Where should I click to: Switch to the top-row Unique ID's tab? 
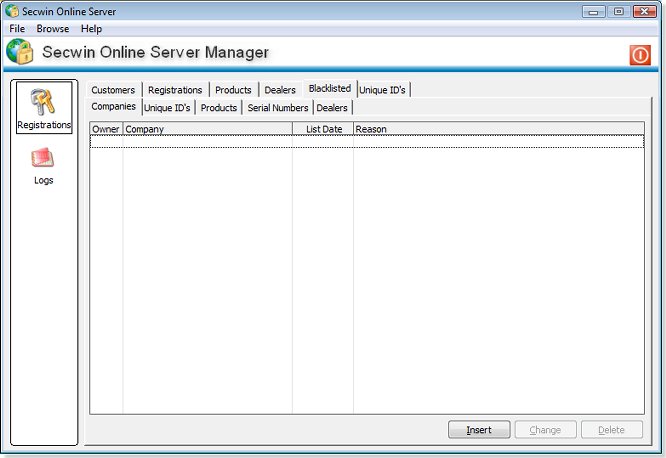coord(382,90)
